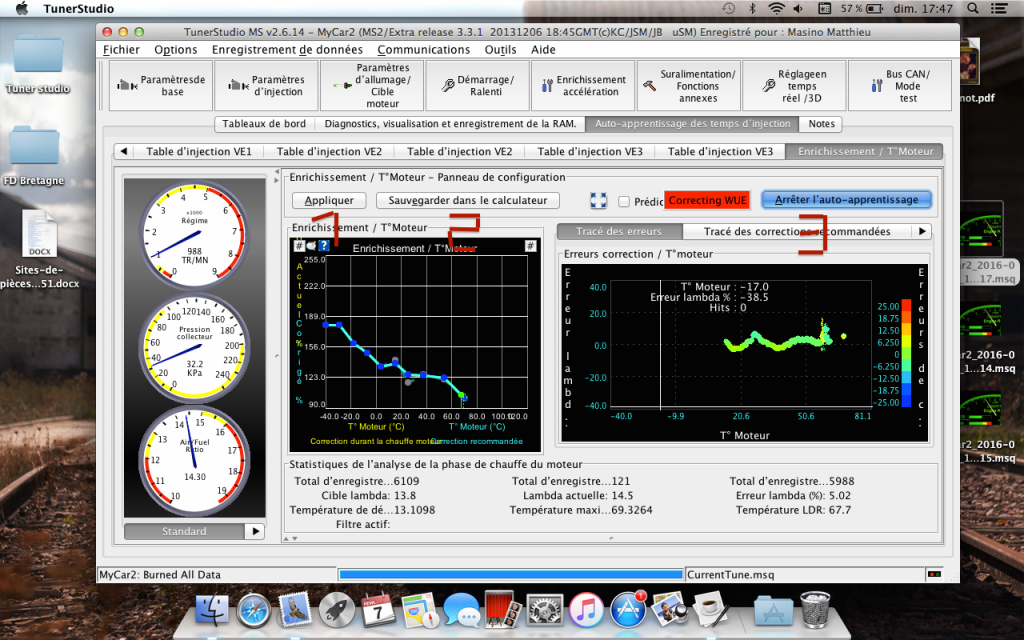Open the Fichier menu

[x=121, y=50]
